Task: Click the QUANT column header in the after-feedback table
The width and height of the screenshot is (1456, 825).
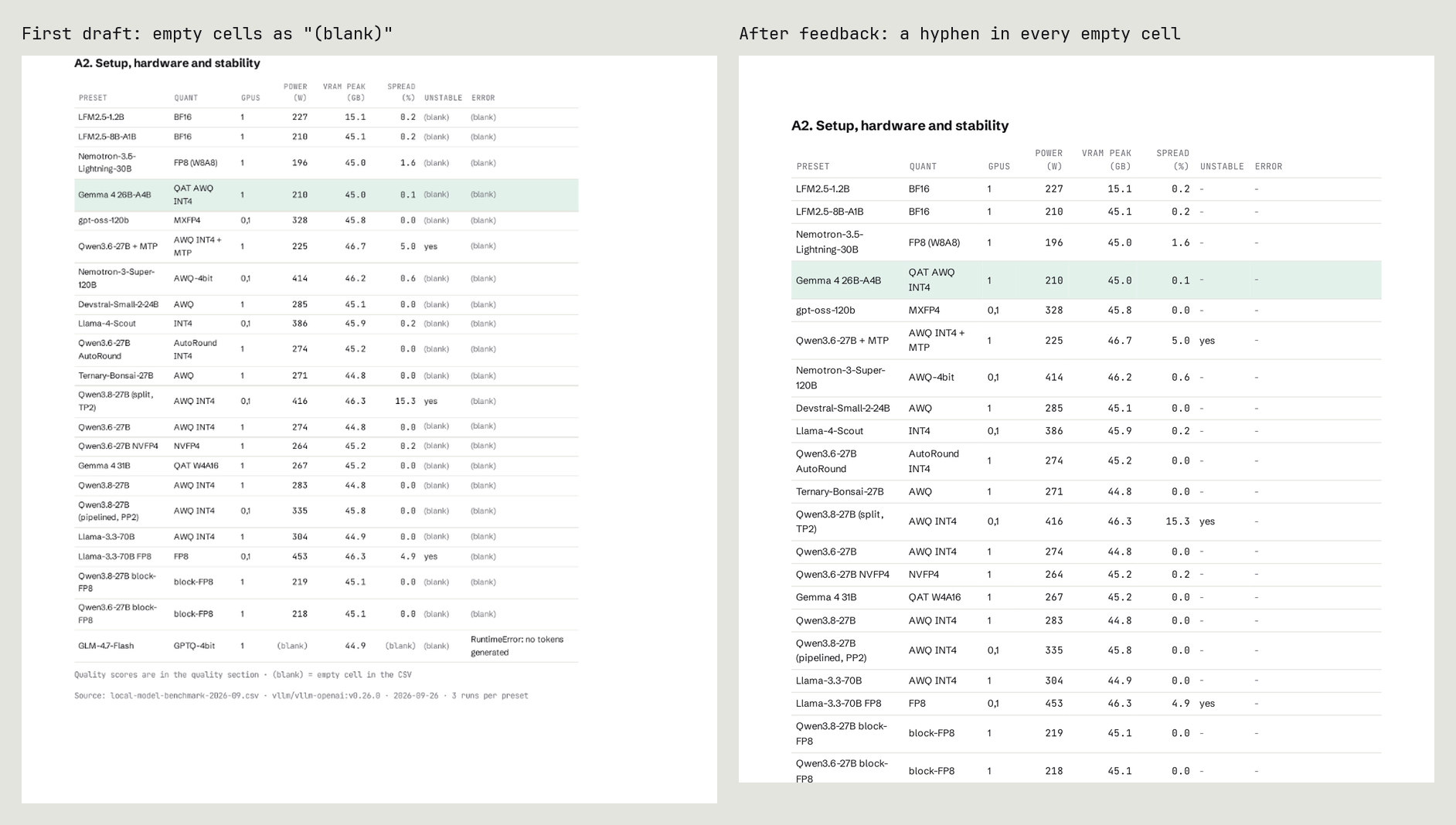Action: 923,167
